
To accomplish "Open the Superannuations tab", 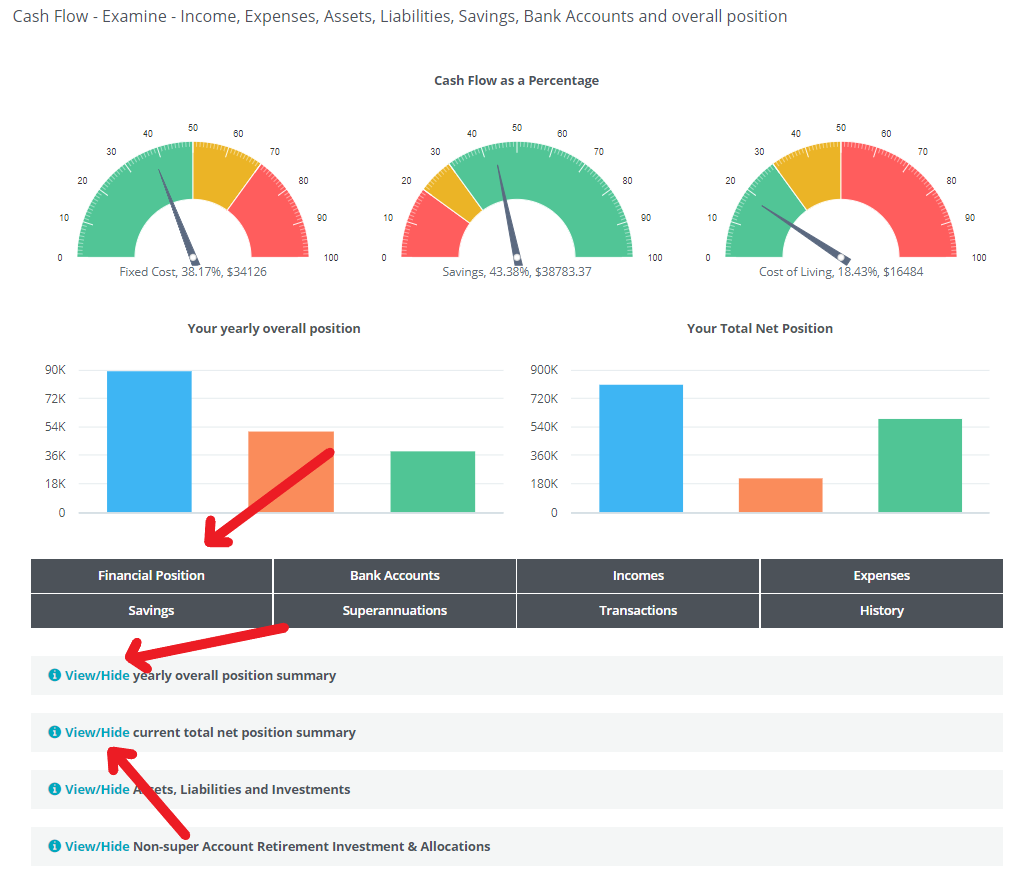I will tap(394, 611).
